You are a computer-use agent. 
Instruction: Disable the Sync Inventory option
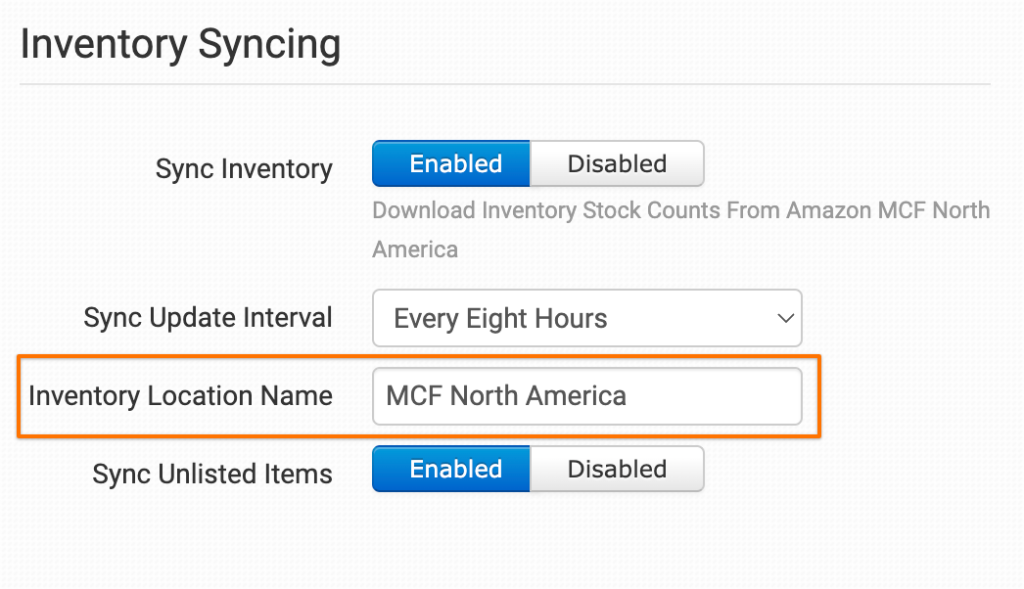click(616, 164)
